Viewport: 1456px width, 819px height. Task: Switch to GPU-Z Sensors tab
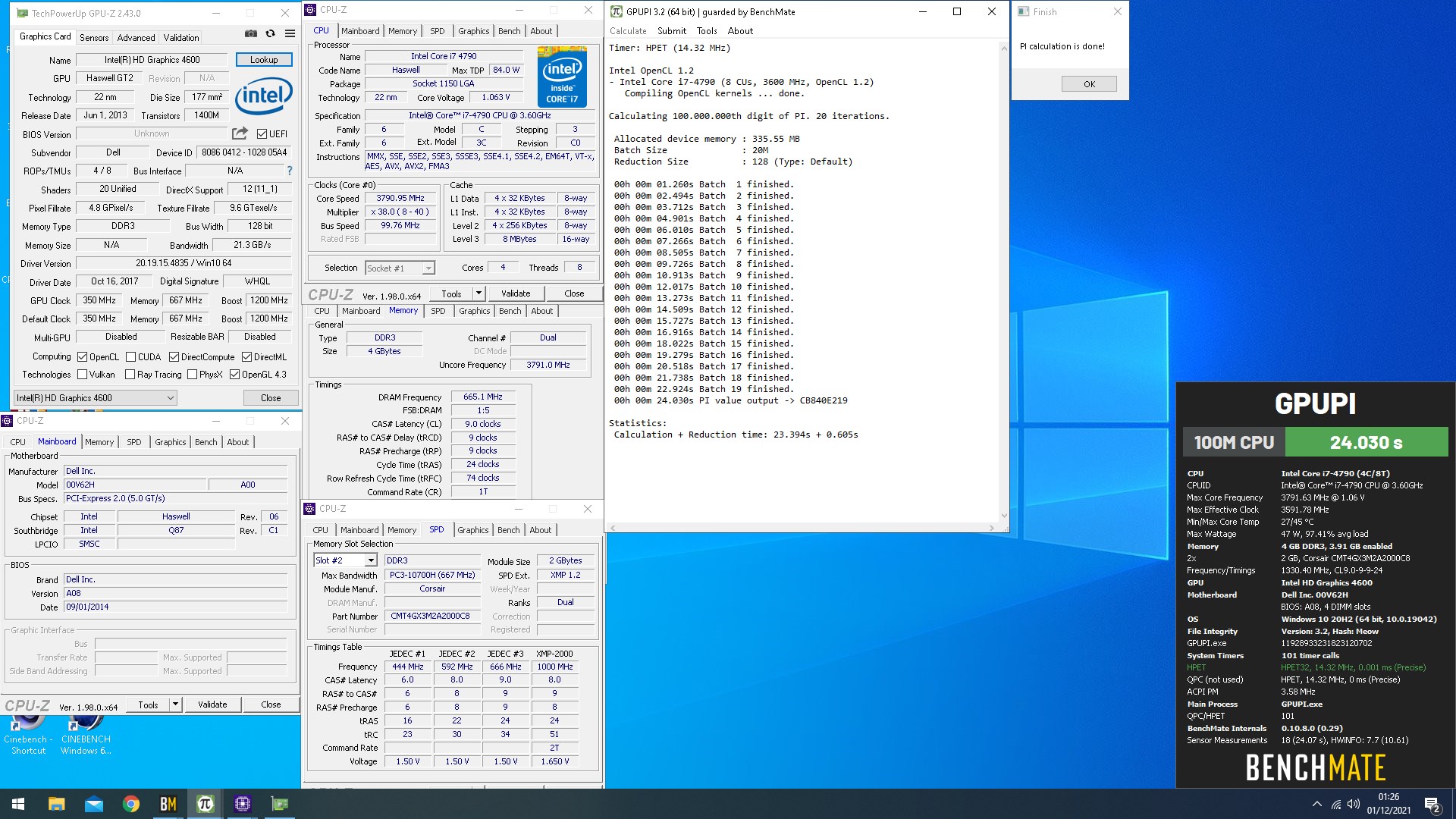click(x=94, y=37)
